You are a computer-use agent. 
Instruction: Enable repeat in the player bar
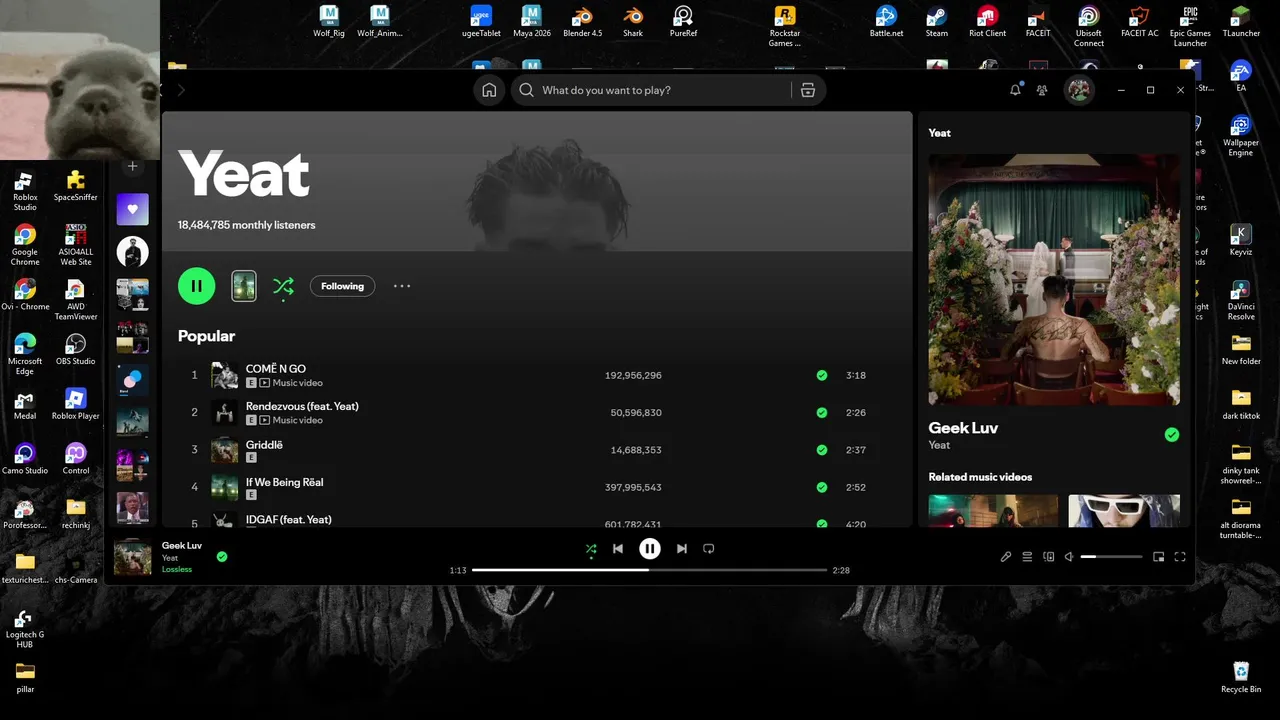pyautogui.click(x=709, y=549)
